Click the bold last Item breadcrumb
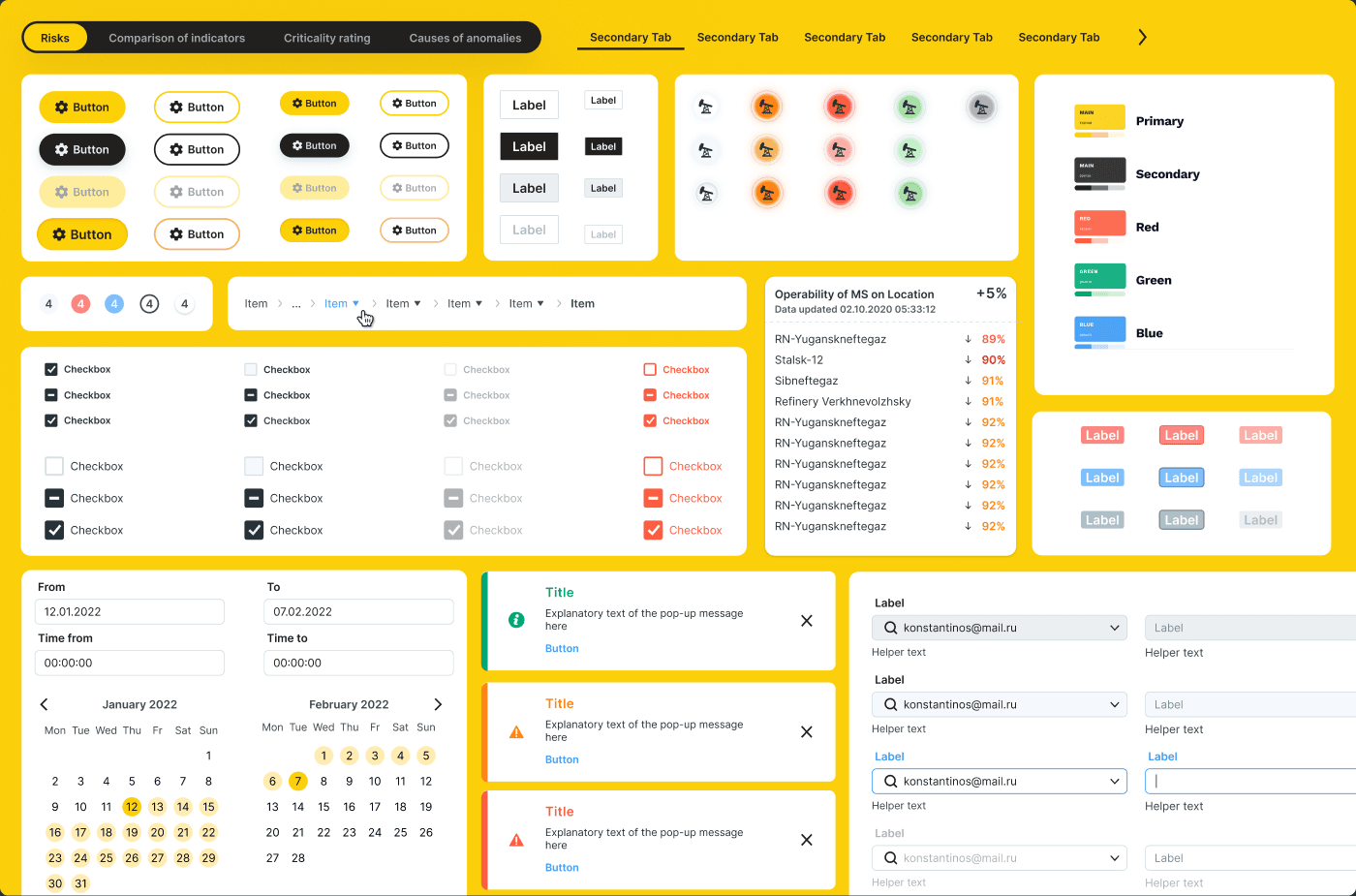1356x896 pixels. tap(582, 303)
